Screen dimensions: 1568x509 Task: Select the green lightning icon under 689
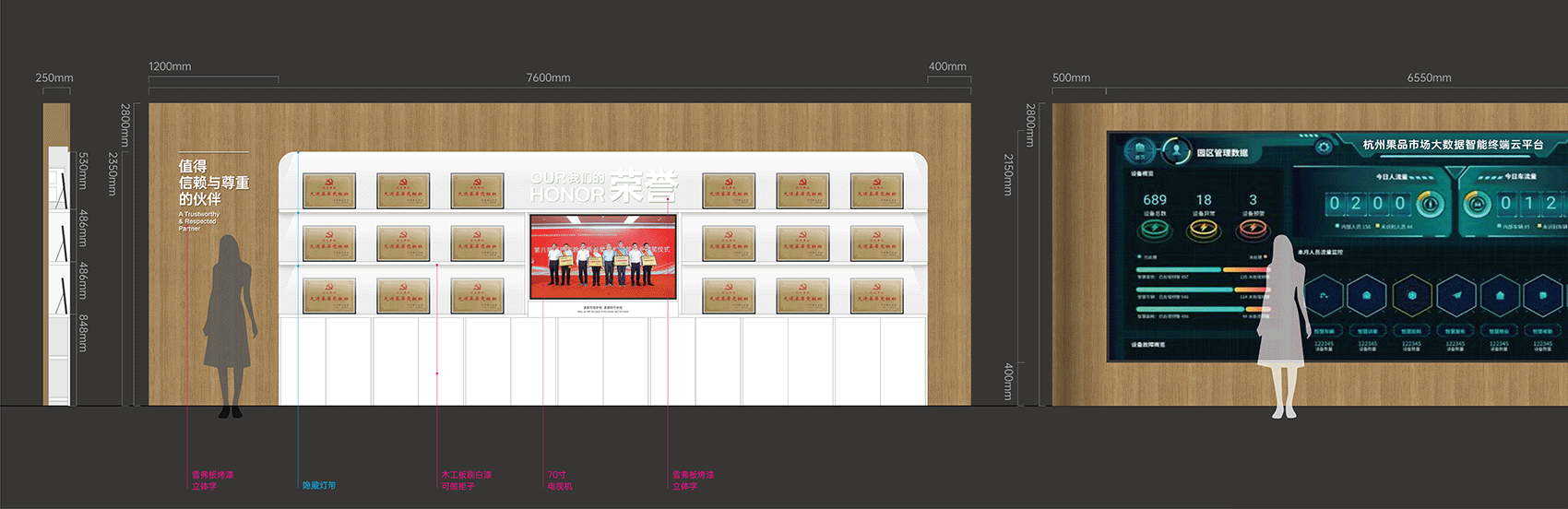pyautogui.click(x=1154, y=229)
